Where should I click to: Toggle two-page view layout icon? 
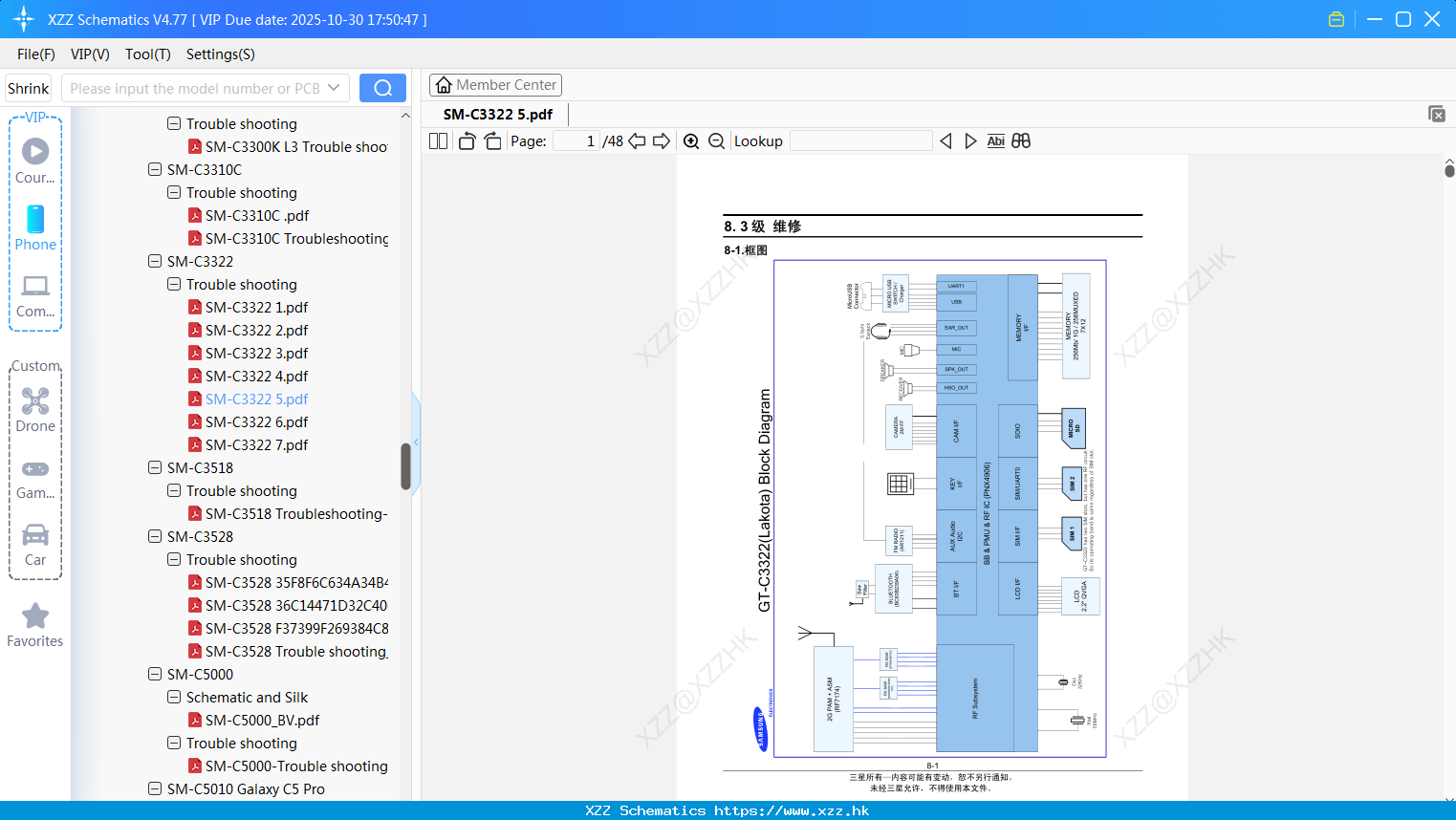[x=438, y=140]
